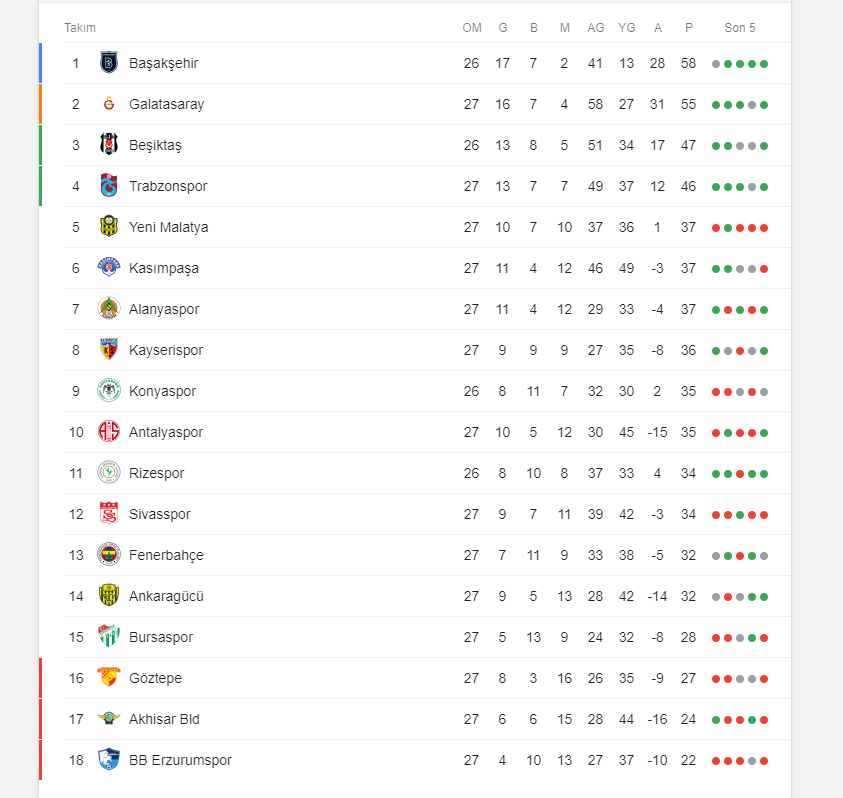Click the P points column header
This screenshot has height=798, width=843.
click(689, 28)
